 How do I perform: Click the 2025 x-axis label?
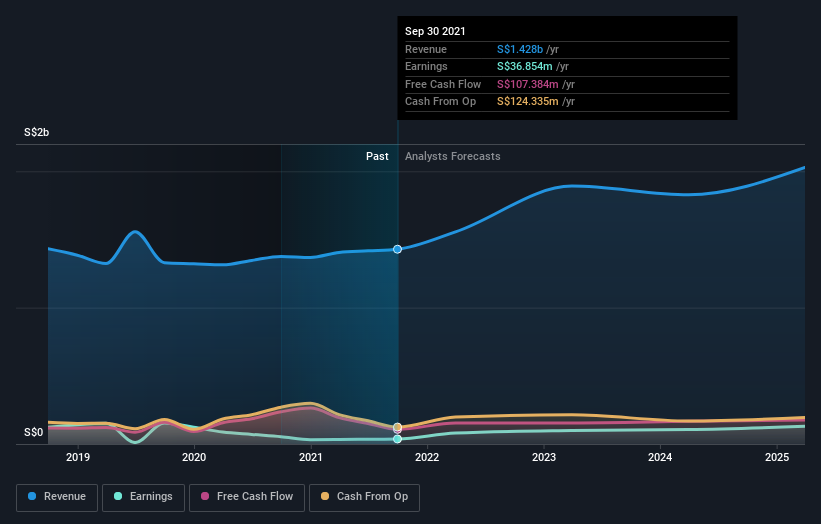pyautogui.click(x=776, y=457)
